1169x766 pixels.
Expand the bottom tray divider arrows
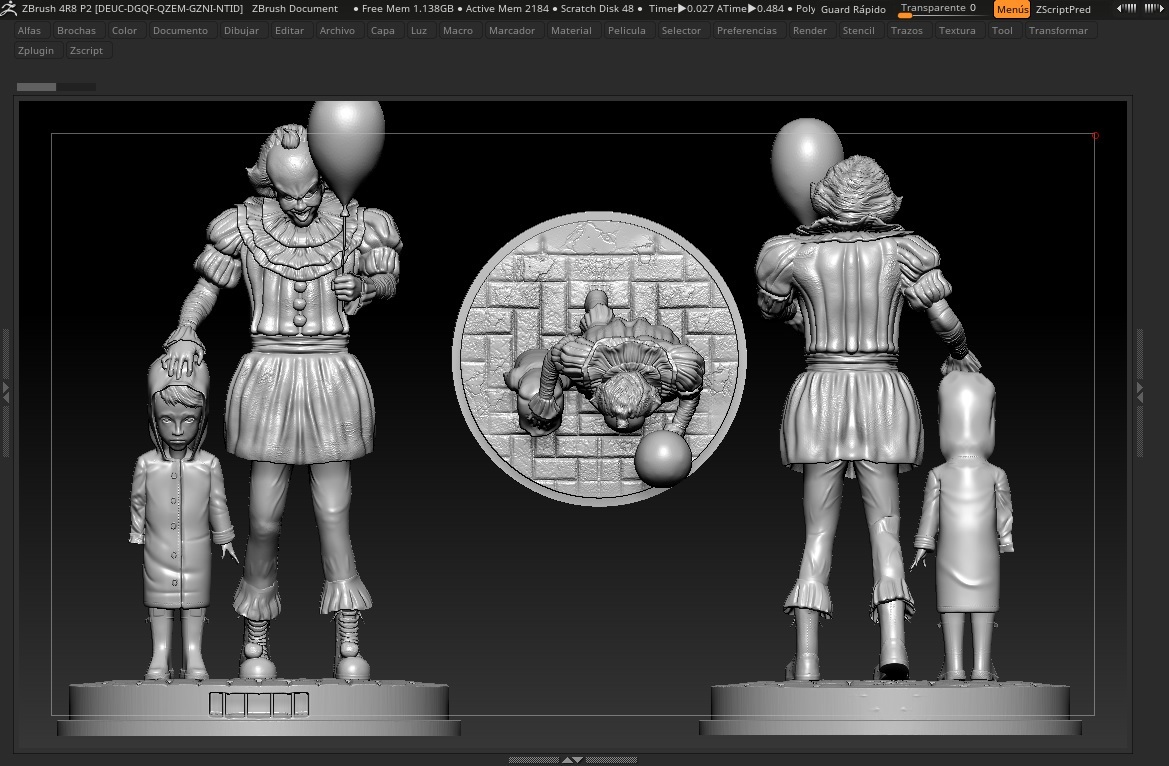coord(573,760)
